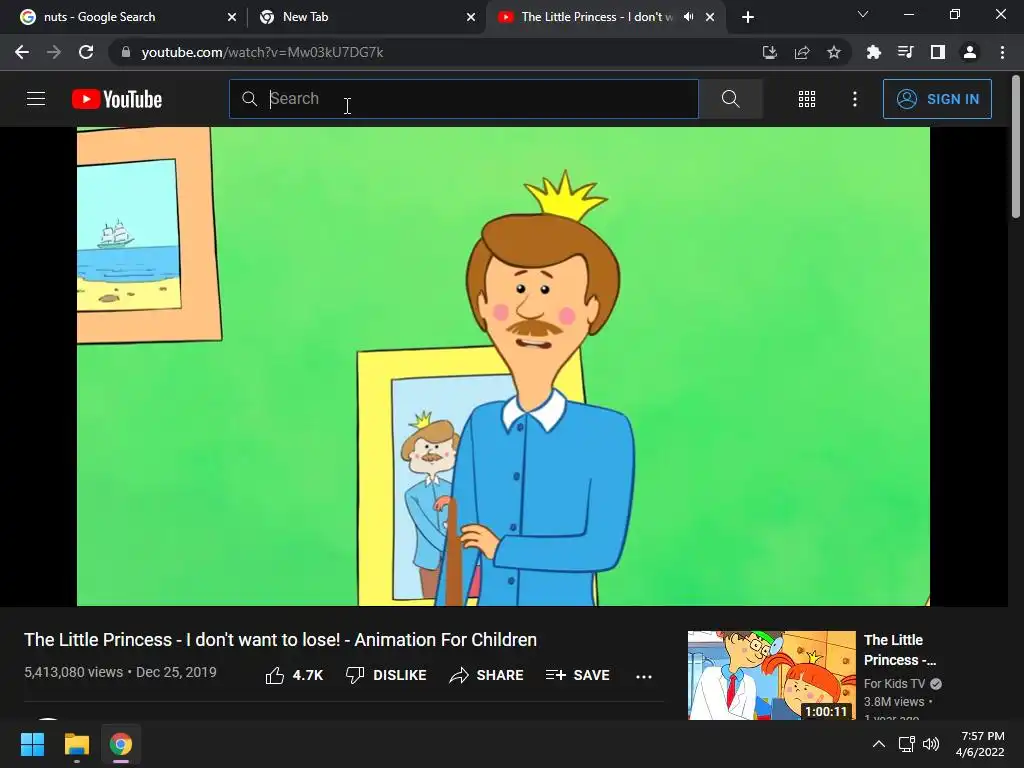Click the 5,413,080 views text
Viewport: 1024px width, 768px height.
[73, 672]
